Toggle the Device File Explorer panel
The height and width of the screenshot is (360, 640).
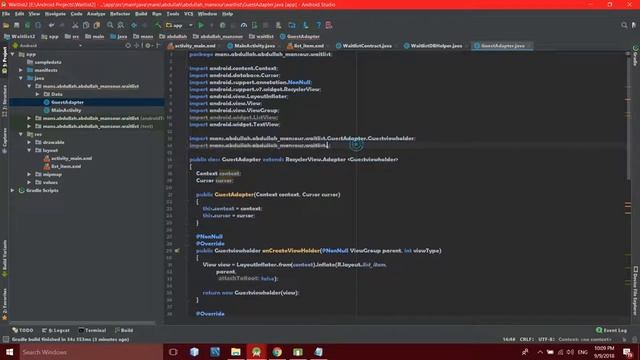tap(636, 291)
